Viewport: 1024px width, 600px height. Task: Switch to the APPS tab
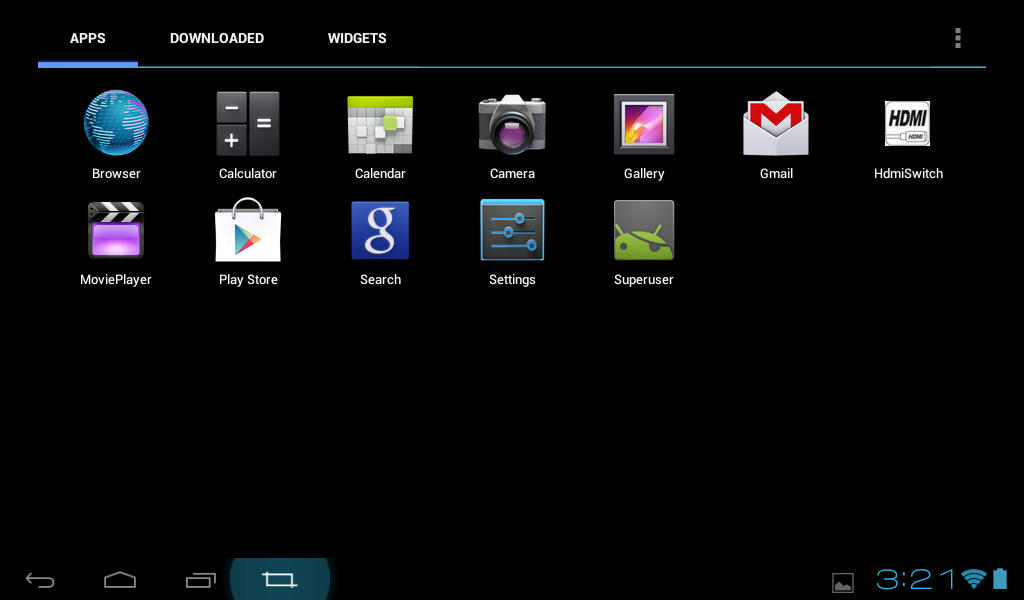(88, 39)
